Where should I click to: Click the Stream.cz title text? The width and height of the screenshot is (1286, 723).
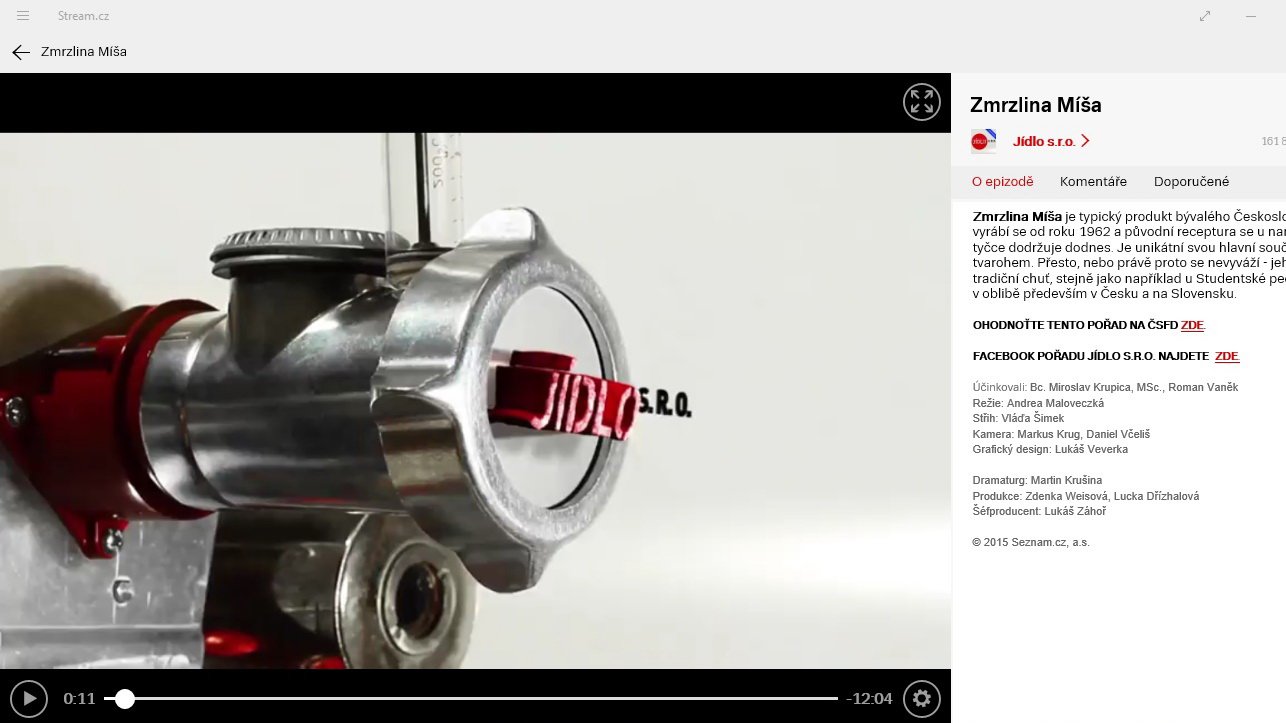pos(83,16)
